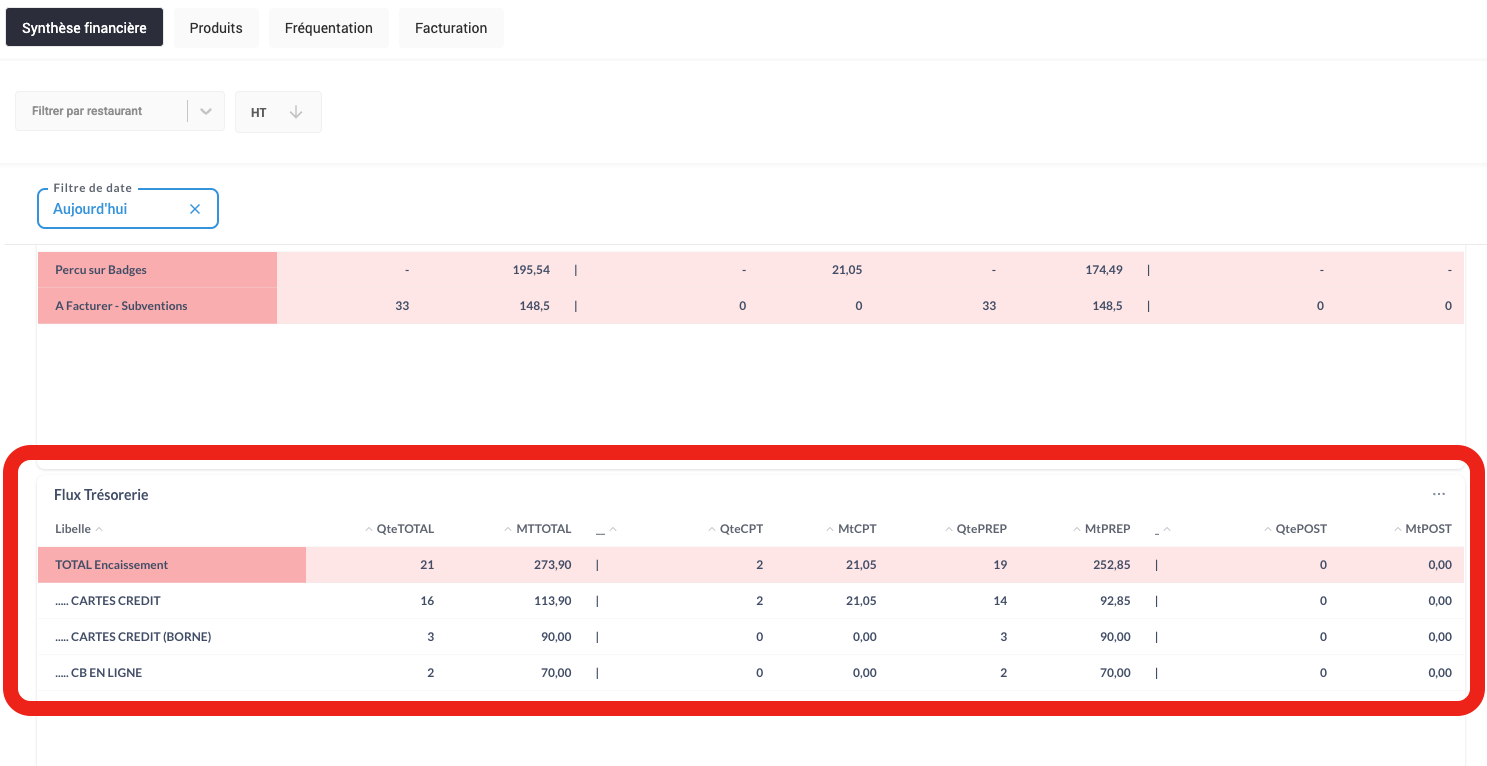Expand the Filtrer par restaurant chevron
The height and width of the screenshot is (766, 1487).
(206, 112)
